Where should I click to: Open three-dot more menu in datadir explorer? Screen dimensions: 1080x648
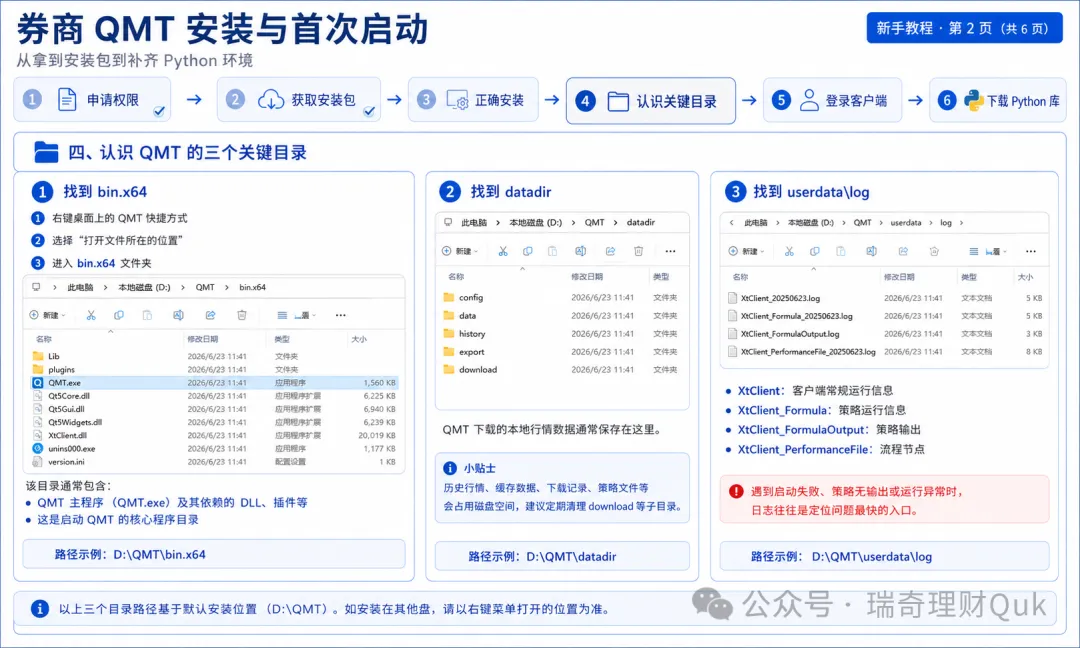point(670,251)
